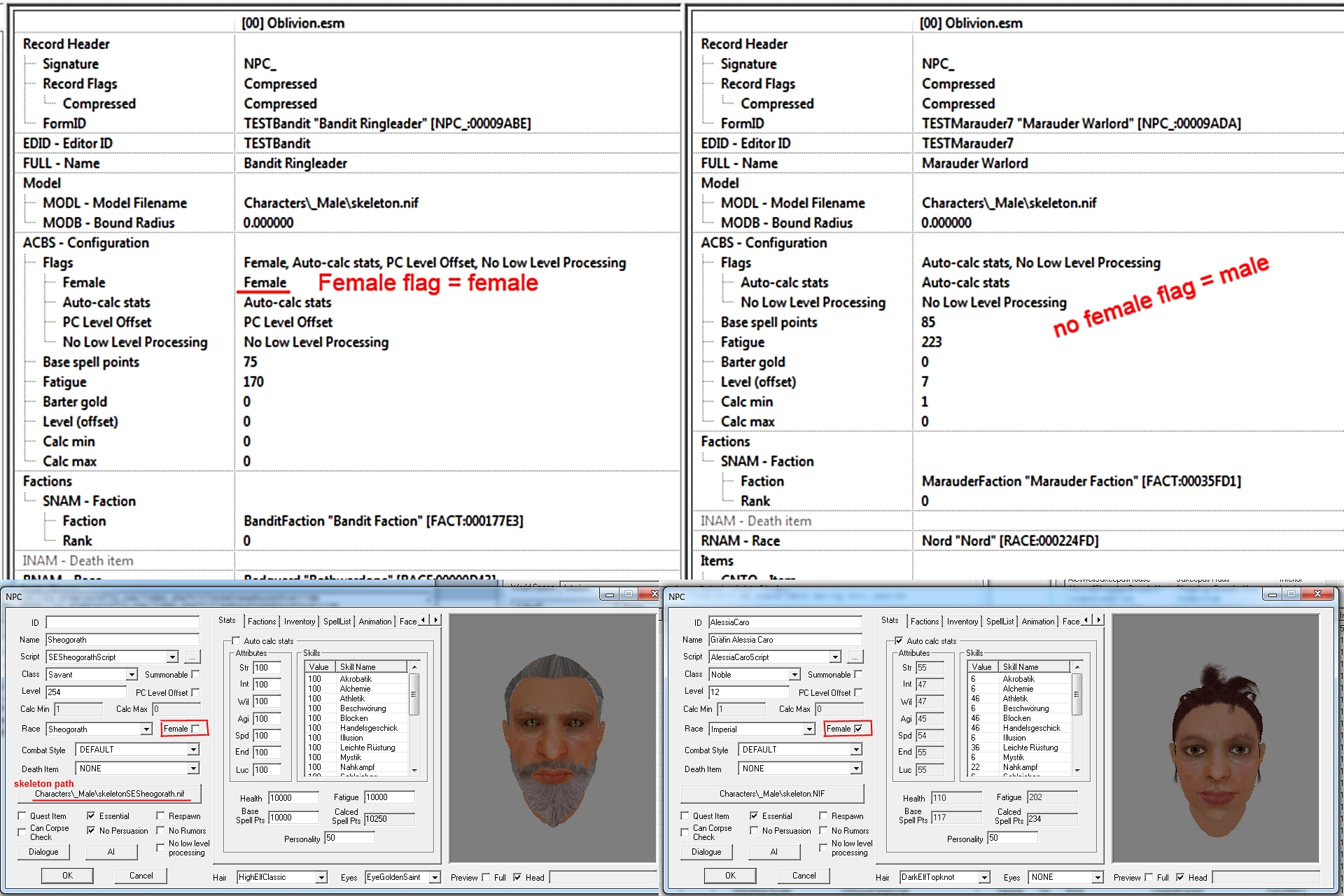This screenshot has height=896, width=1344.
Task: Select 'Bandit Ringleader' FULL name value
Action: coord(295,163)
